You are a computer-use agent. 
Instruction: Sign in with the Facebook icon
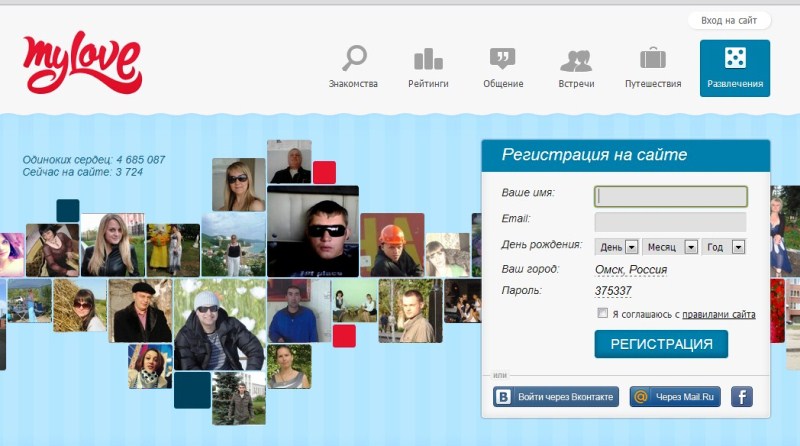tap(741, 397)
